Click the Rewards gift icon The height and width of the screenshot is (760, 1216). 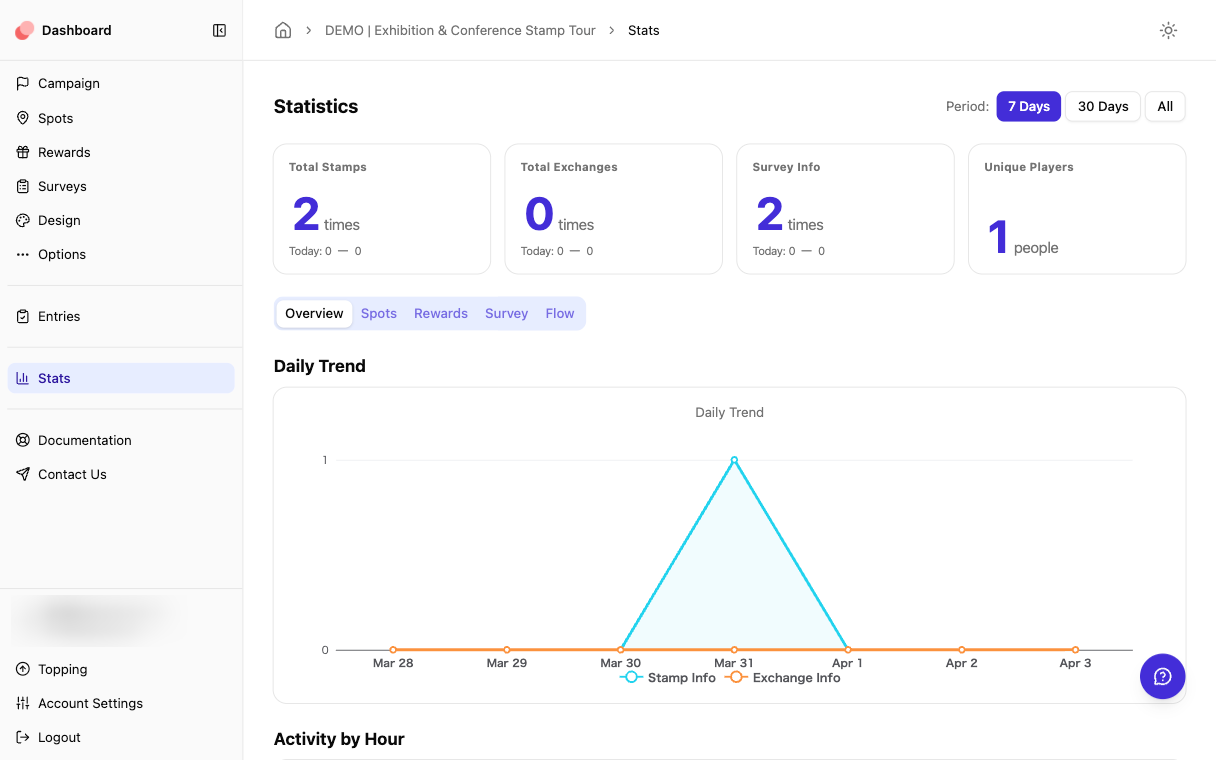[x=23, y=152]
